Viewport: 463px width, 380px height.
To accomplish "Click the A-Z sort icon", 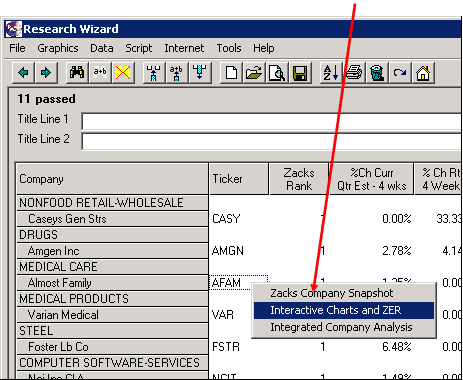I will [x=331, y=72].
